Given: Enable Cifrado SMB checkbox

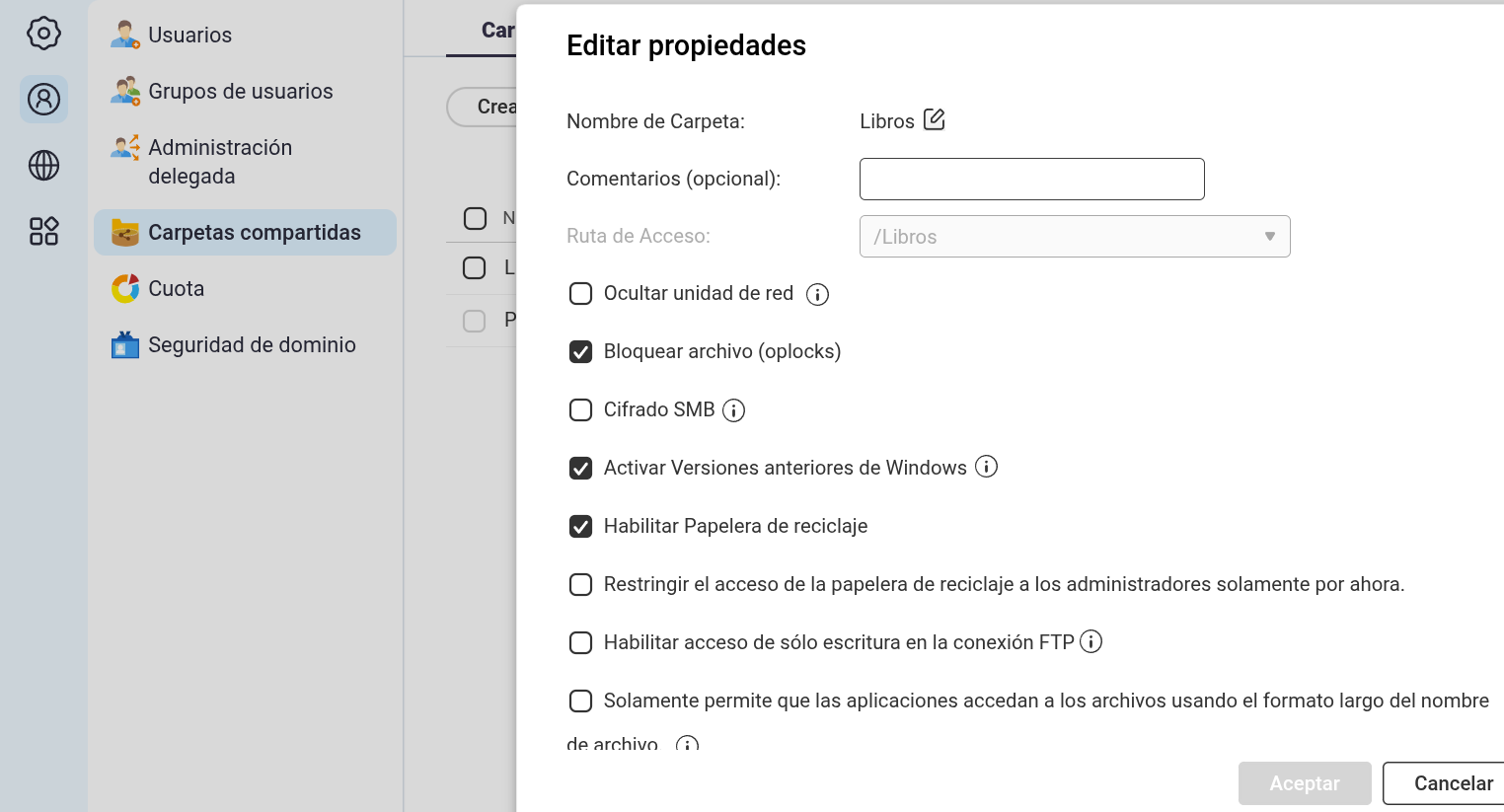Looking at the screenshot, I should (x=581, y=410).
